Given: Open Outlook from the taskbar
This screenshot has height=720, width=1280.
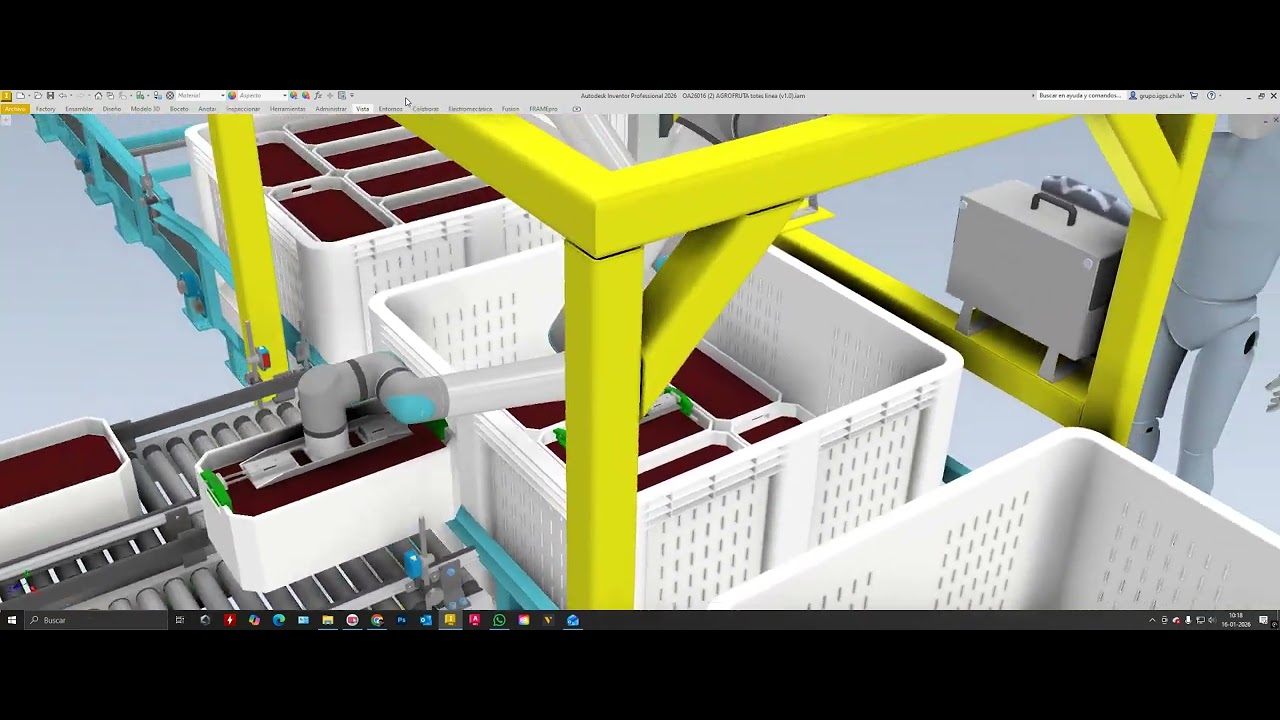Looking at the screenshot, I should [x=425, y=620].
